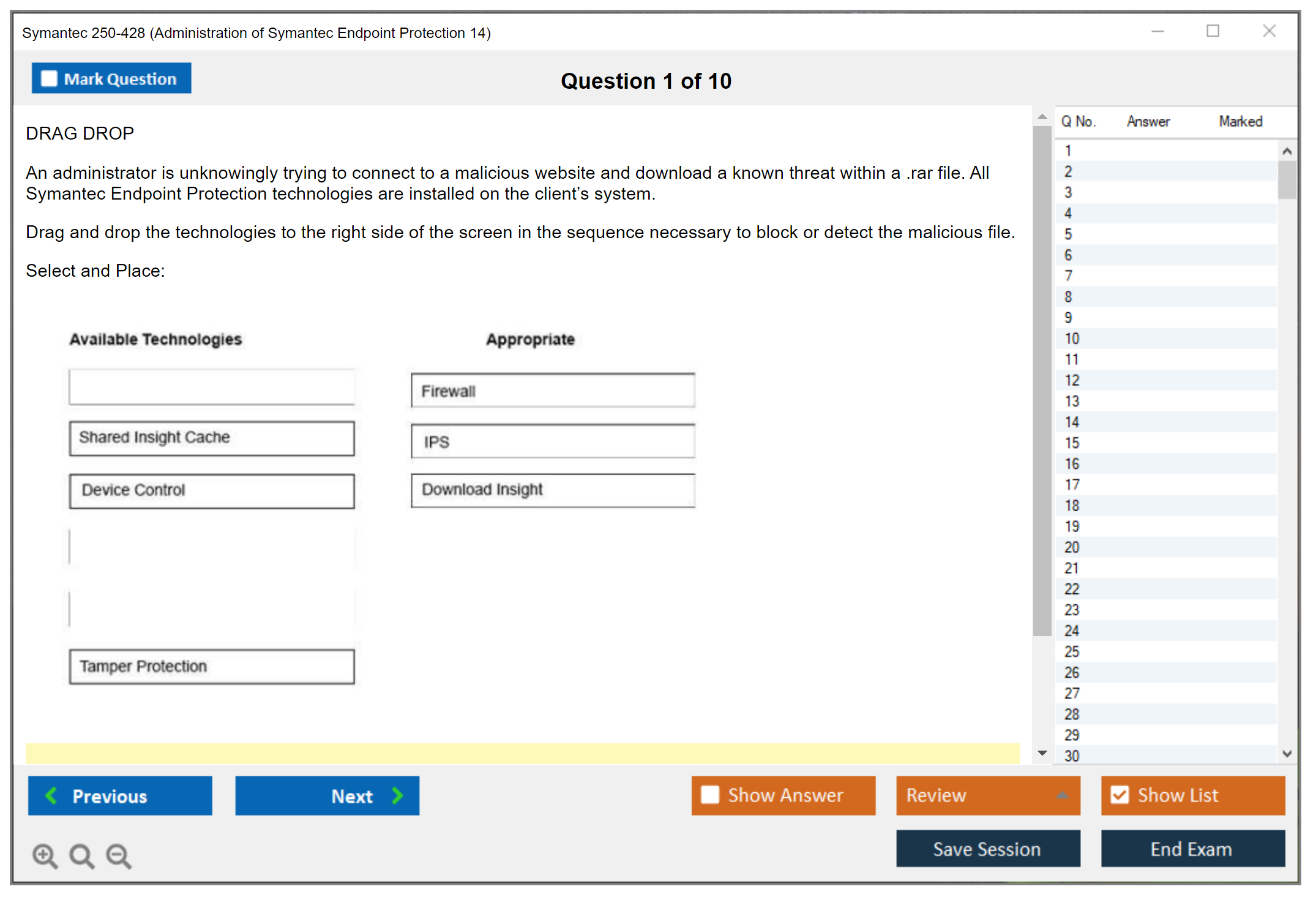Click question list scroll up arrow

[1287, 151]
